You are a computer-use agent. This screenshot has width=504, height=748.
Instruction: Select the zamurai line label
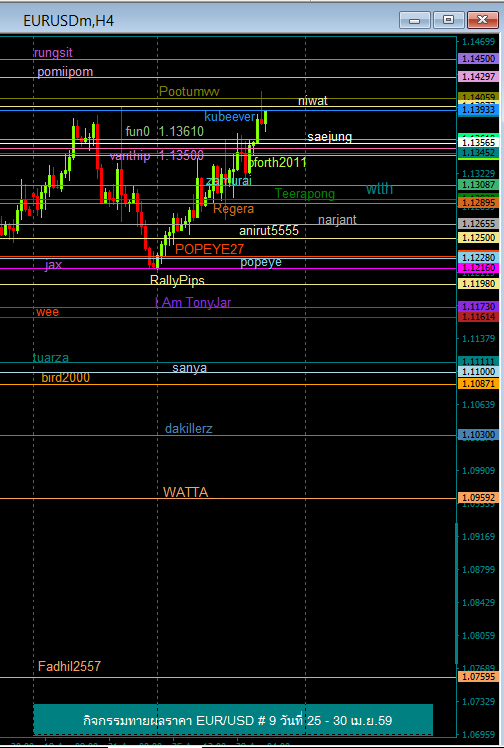point(228,181)
